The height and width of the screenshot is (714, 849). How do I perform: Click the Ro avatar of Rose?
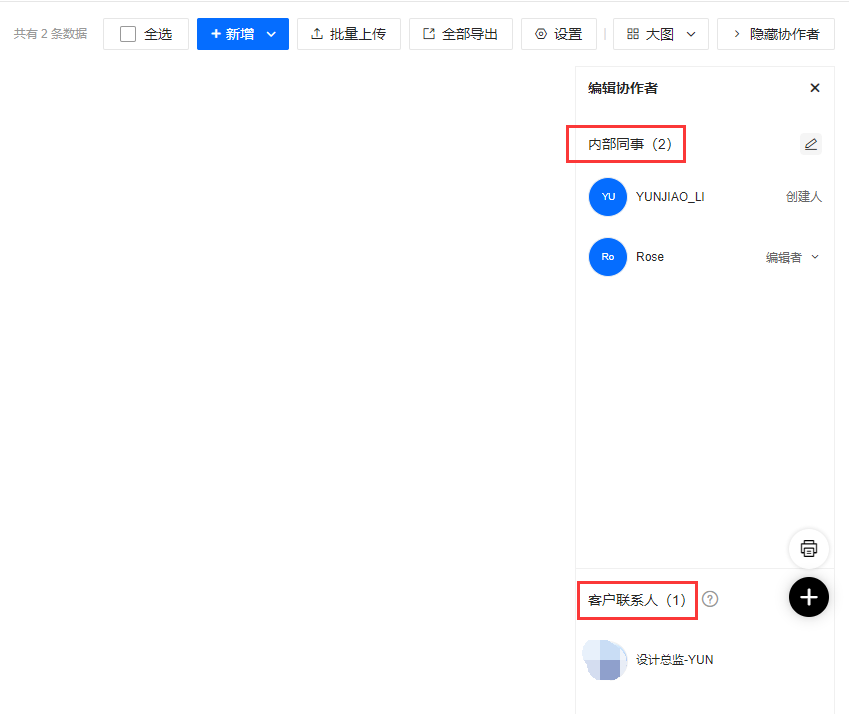[x=607, y=257]
